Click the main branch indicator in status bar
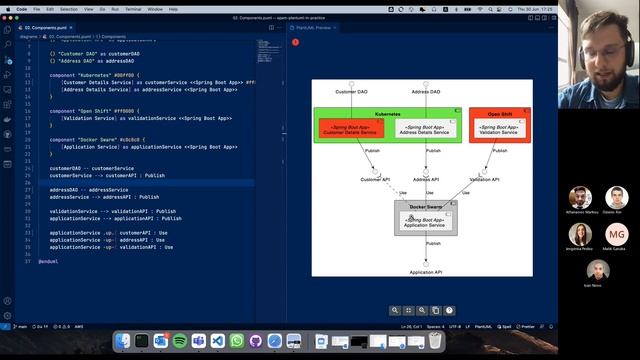Screen dimensions: 640x360 20,327
